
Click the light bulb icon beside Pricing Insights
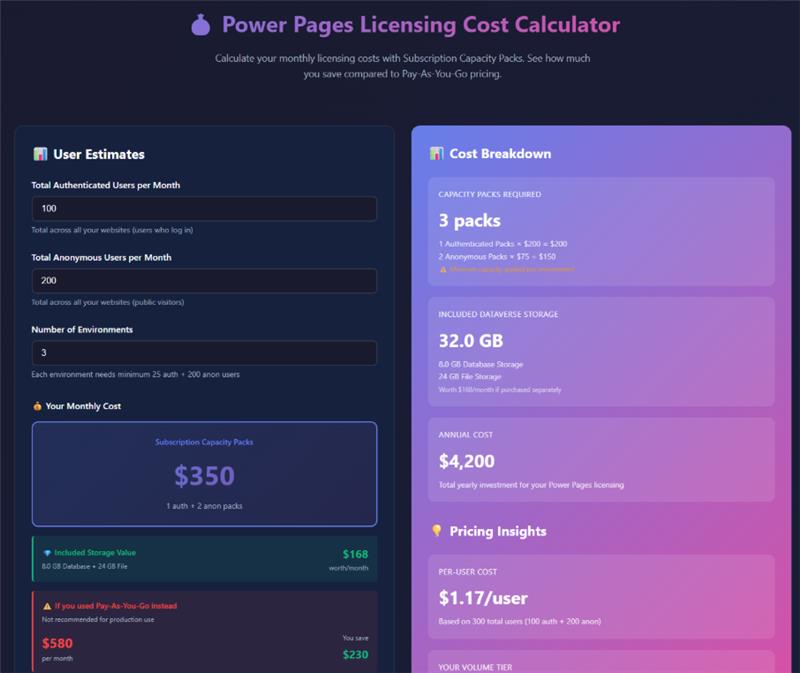click(x=436, y=531)
